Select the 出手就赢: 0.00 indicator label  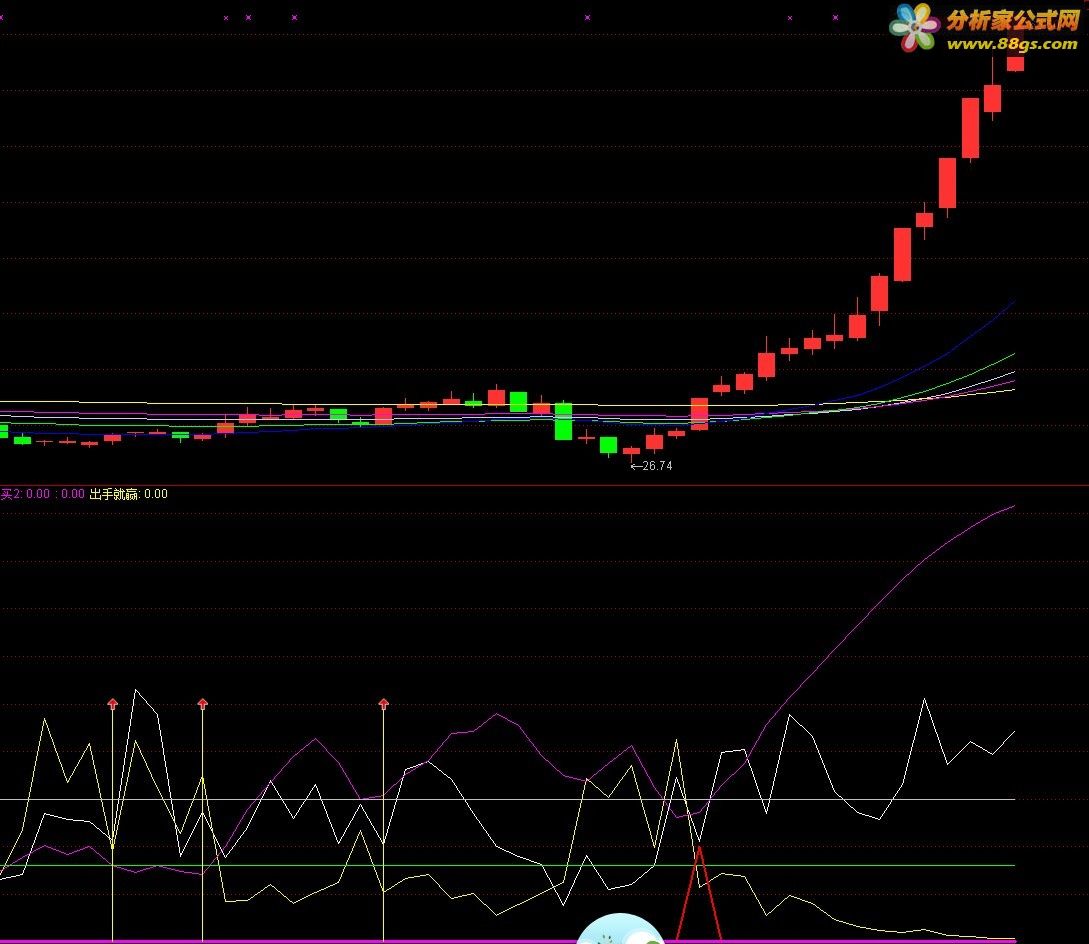click(x=128, y=494)
